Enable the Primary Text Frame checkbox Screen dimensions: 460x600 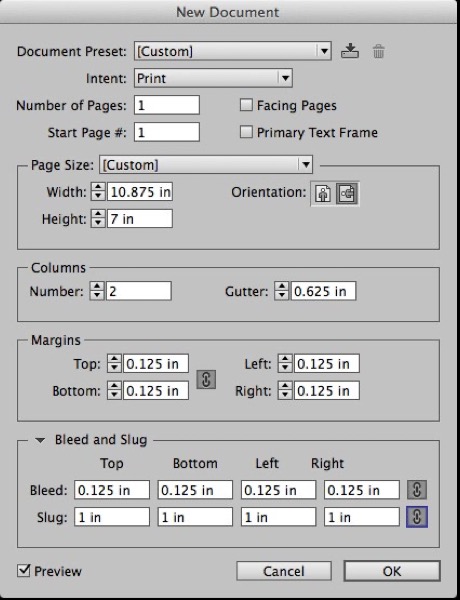[x=246, y=132]
